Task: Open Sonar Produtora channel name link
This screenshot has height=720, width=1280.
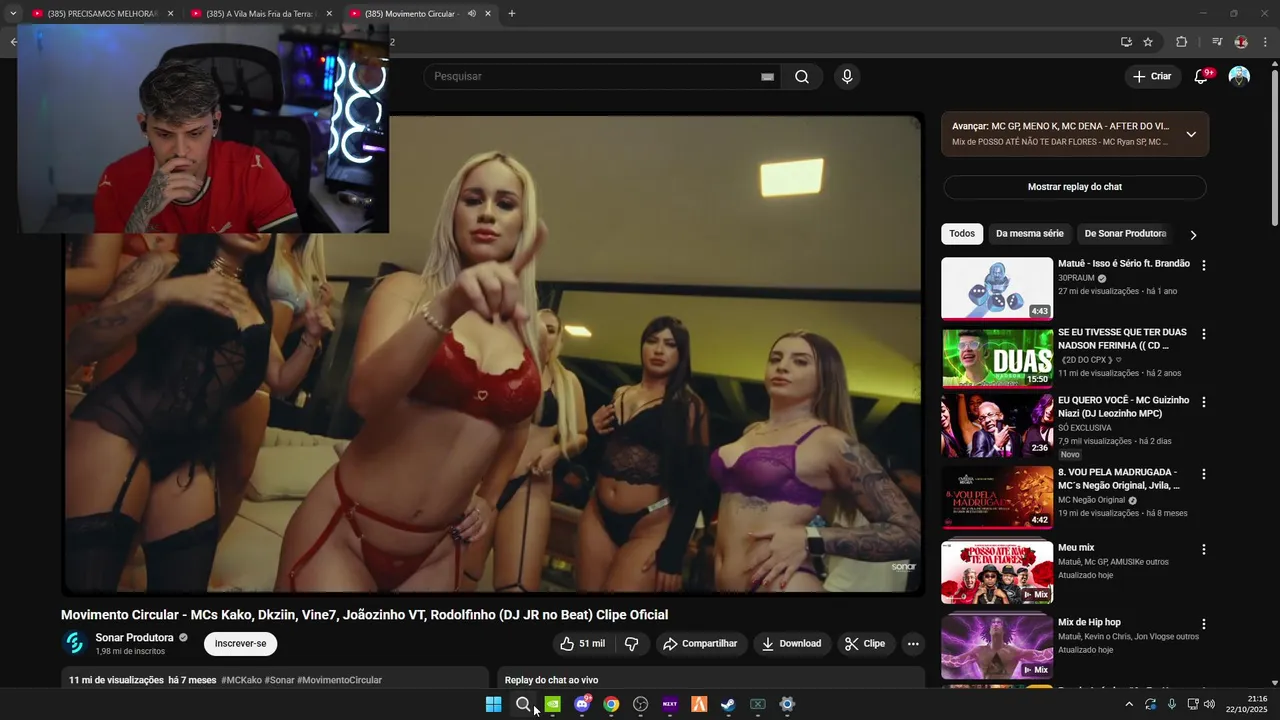Action: tap(134, 638)
